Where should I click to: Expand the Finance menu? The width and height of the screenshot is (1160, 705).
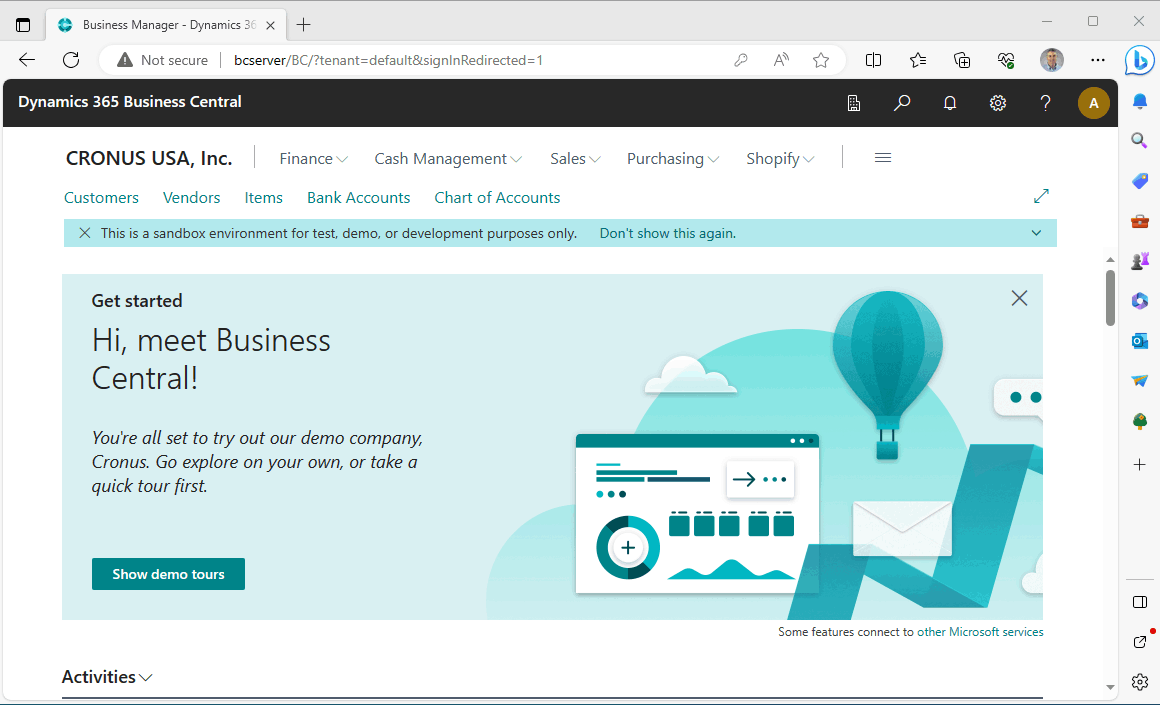click(313, 159)
